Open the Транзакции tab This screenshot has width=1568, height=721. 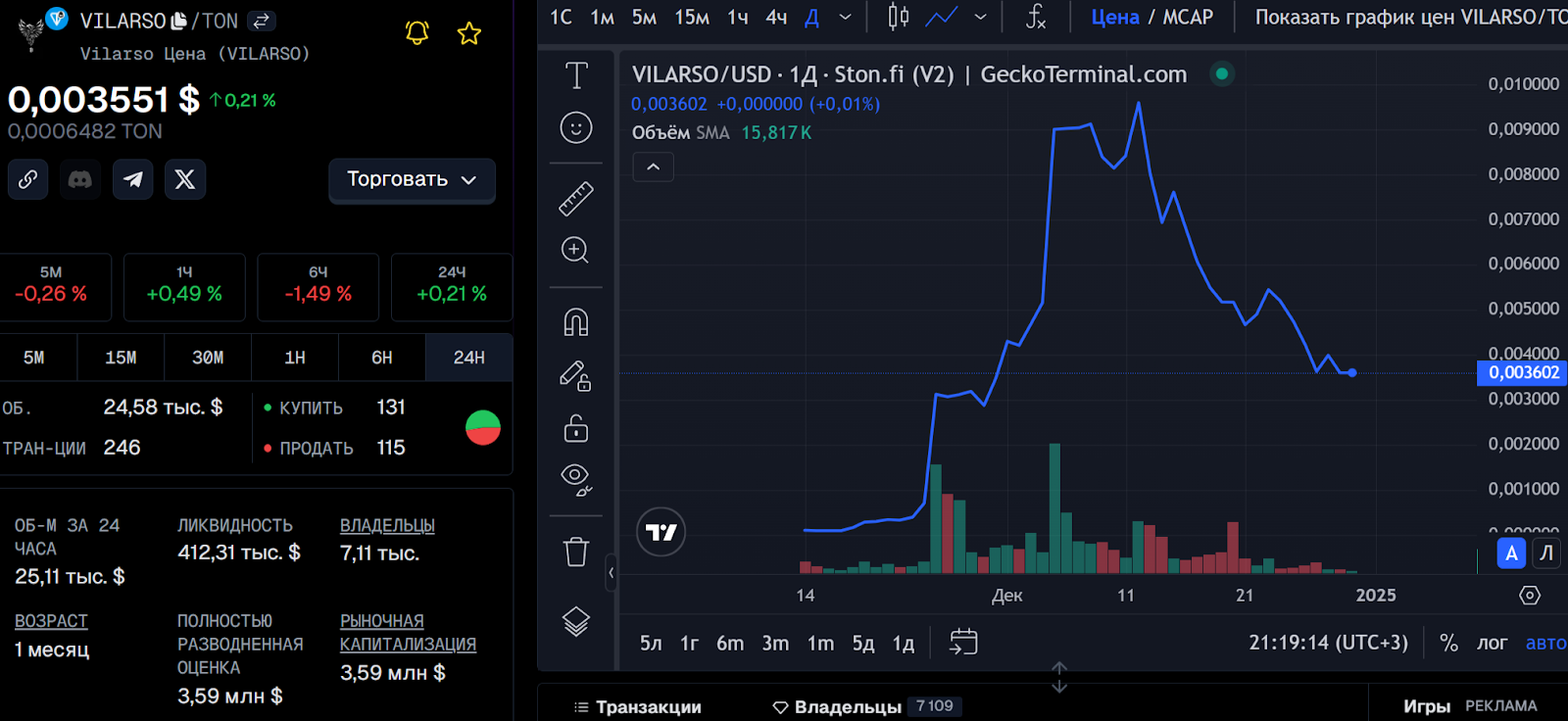tap(638, 706)
